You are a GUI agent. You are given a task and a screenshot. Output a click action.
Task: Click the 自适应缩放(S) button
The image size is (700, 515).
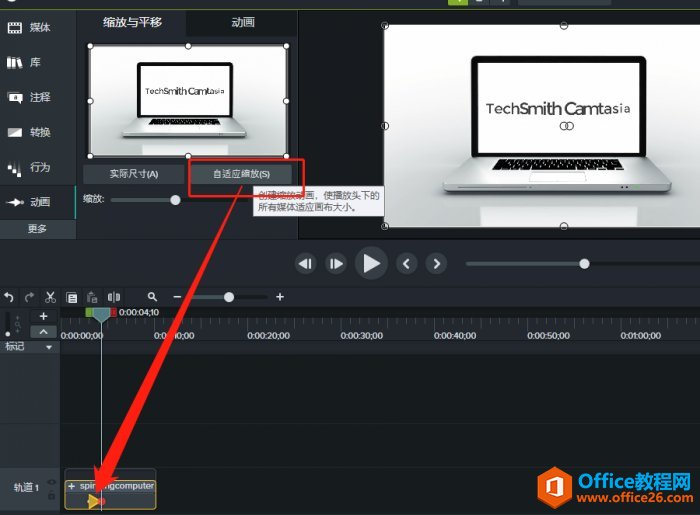[239, 174]
